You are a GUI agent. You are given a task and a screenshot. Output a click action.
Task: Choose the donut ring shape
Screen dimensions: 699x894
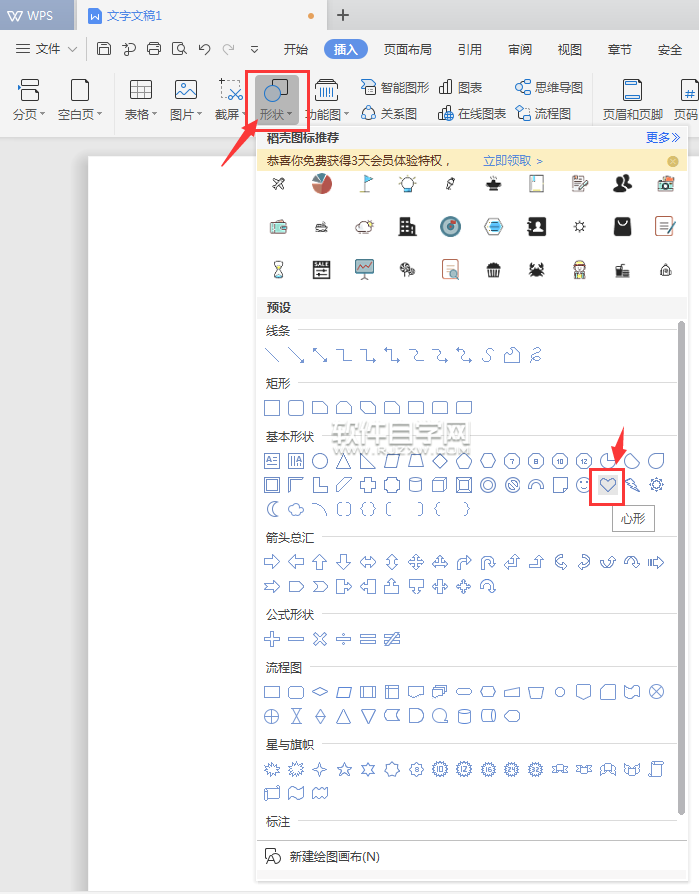tap(488, 485)
